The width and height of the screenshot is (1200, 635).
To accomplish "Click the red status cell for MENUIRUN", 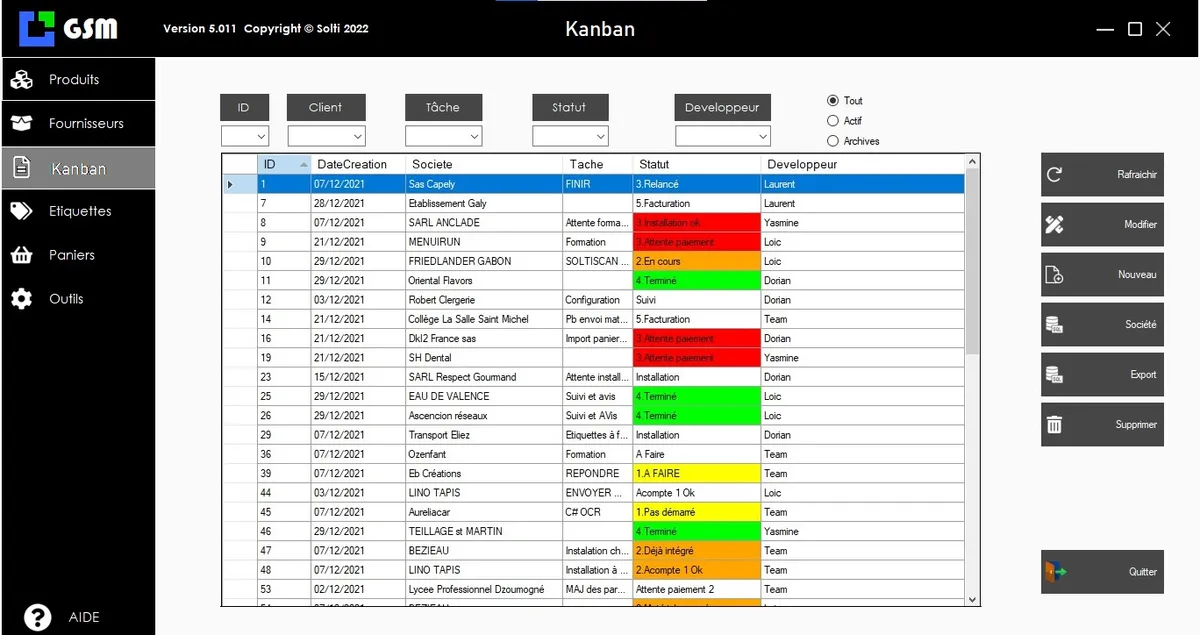I will 696,242.
